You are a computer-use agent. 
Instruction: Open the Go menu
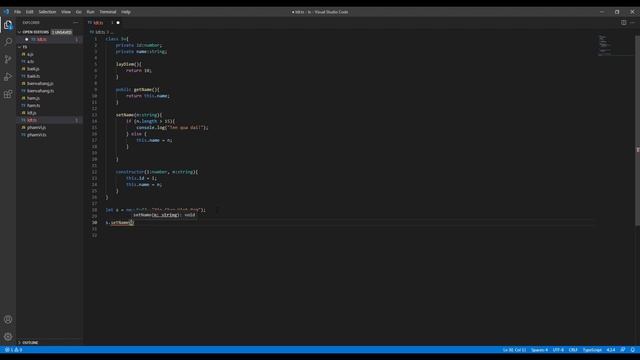[79, 12]
